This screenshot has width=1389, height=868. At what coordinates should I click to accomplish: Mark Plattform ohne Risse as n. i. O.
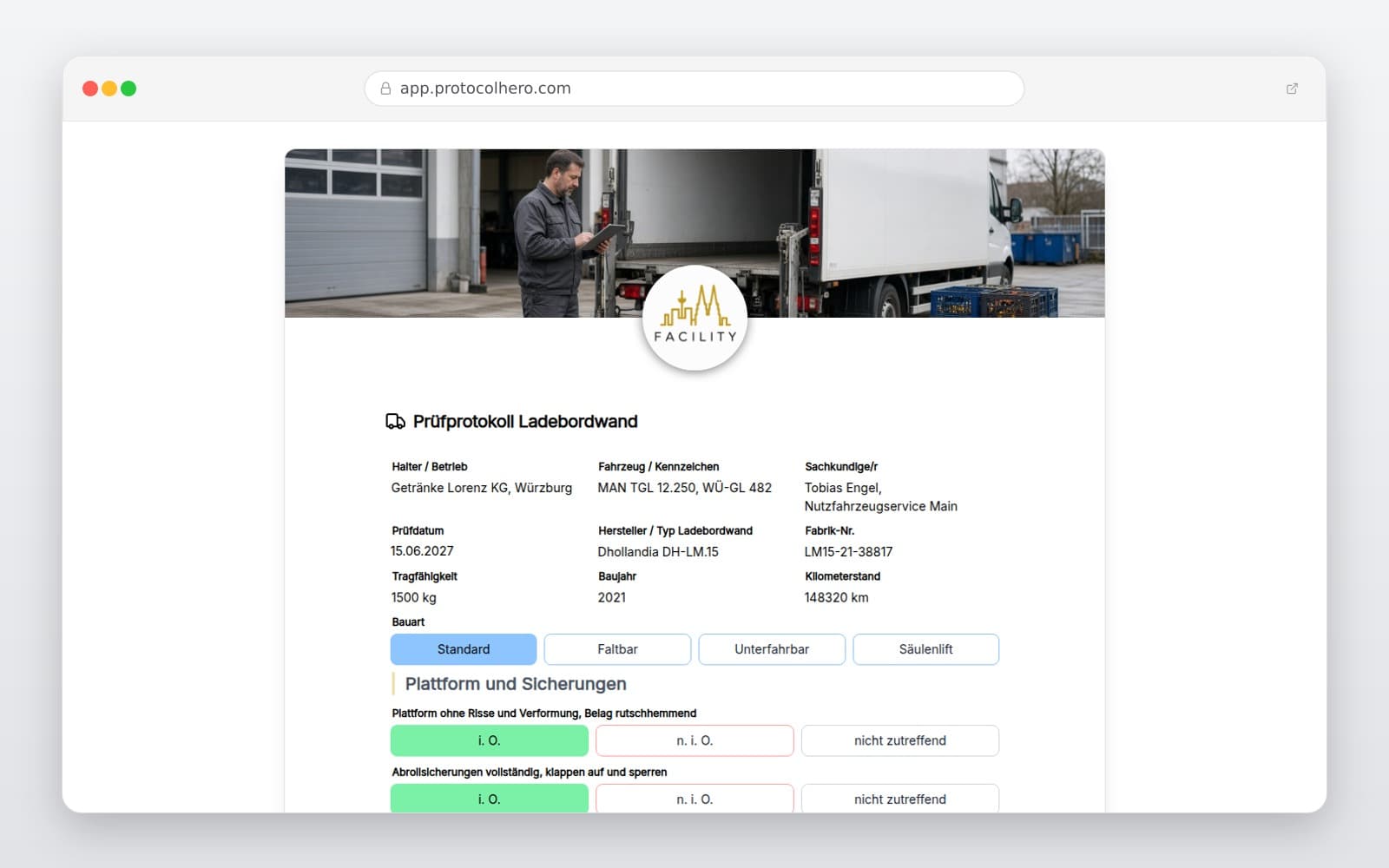tap(694, 740)
